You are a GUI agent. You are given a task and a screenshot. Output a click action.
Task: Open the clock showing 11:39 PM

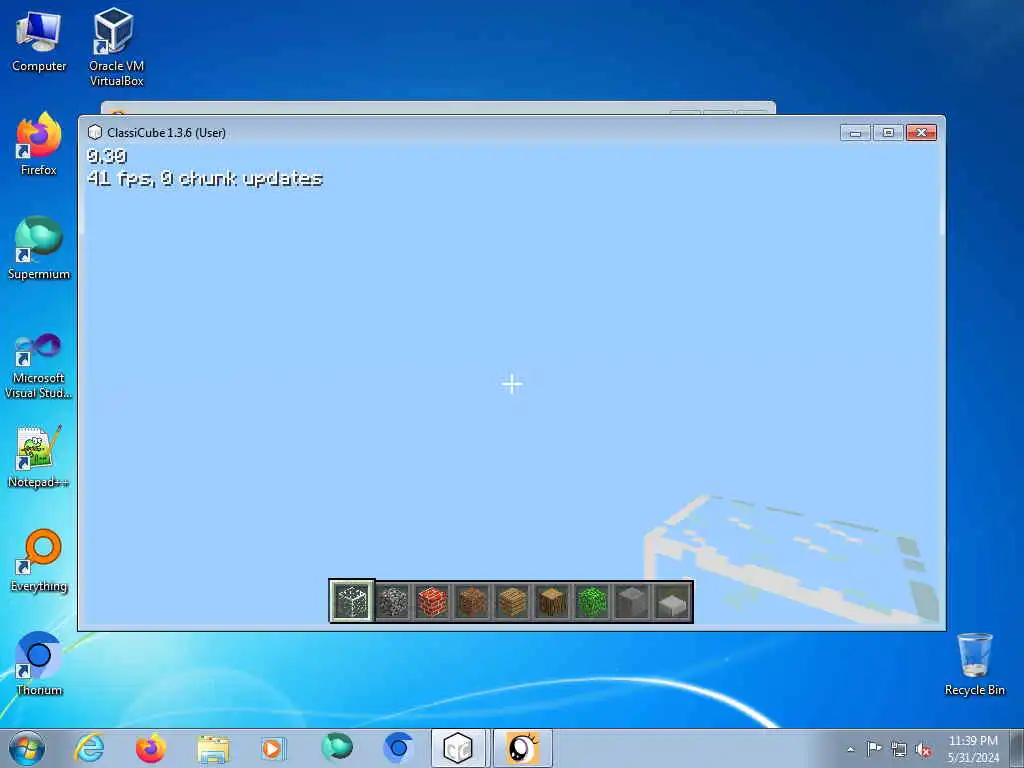[973, 749]
